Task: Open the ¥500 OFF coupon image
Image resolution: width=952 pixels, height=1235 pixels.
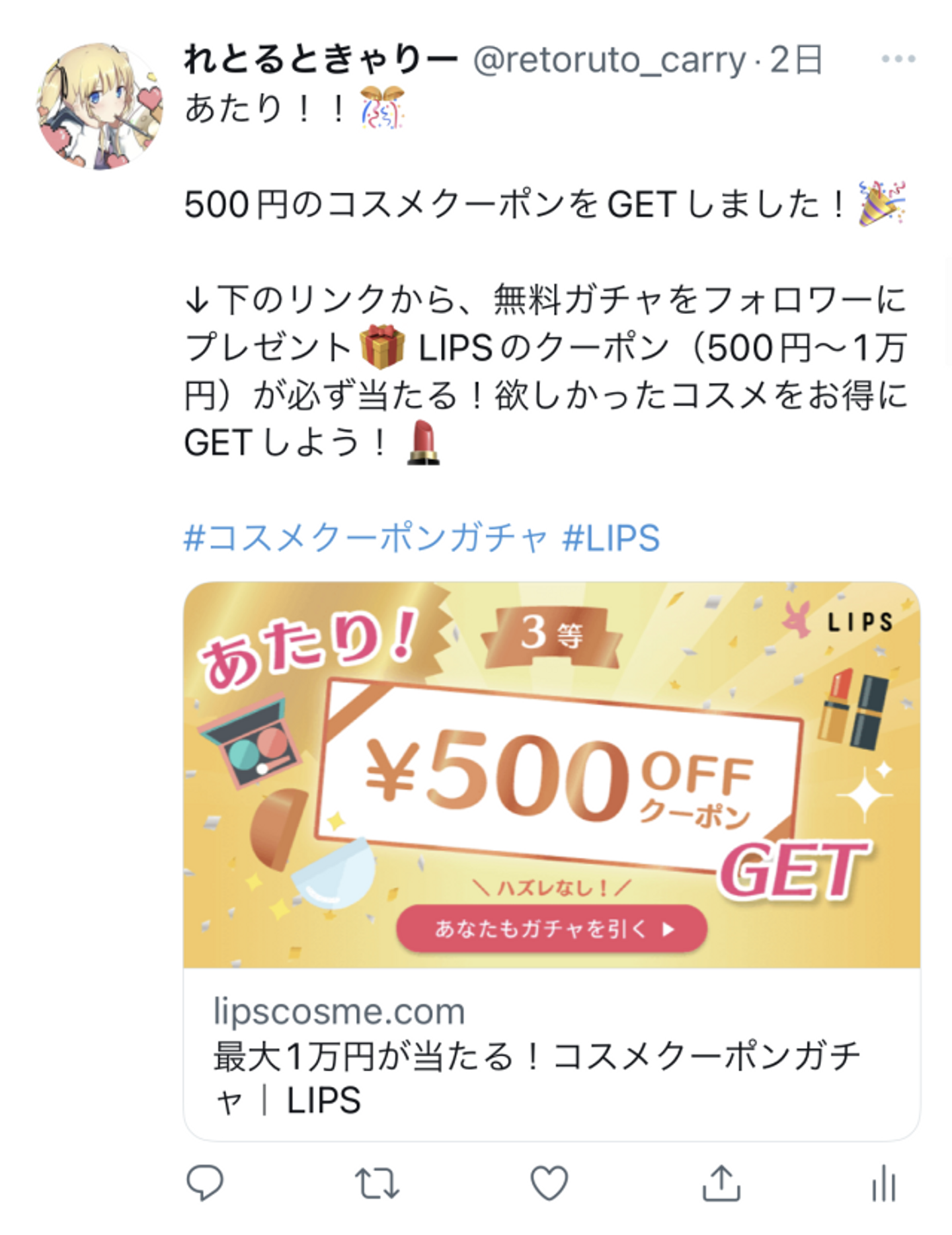Action: pyautogui.click(x=552, y=775)
